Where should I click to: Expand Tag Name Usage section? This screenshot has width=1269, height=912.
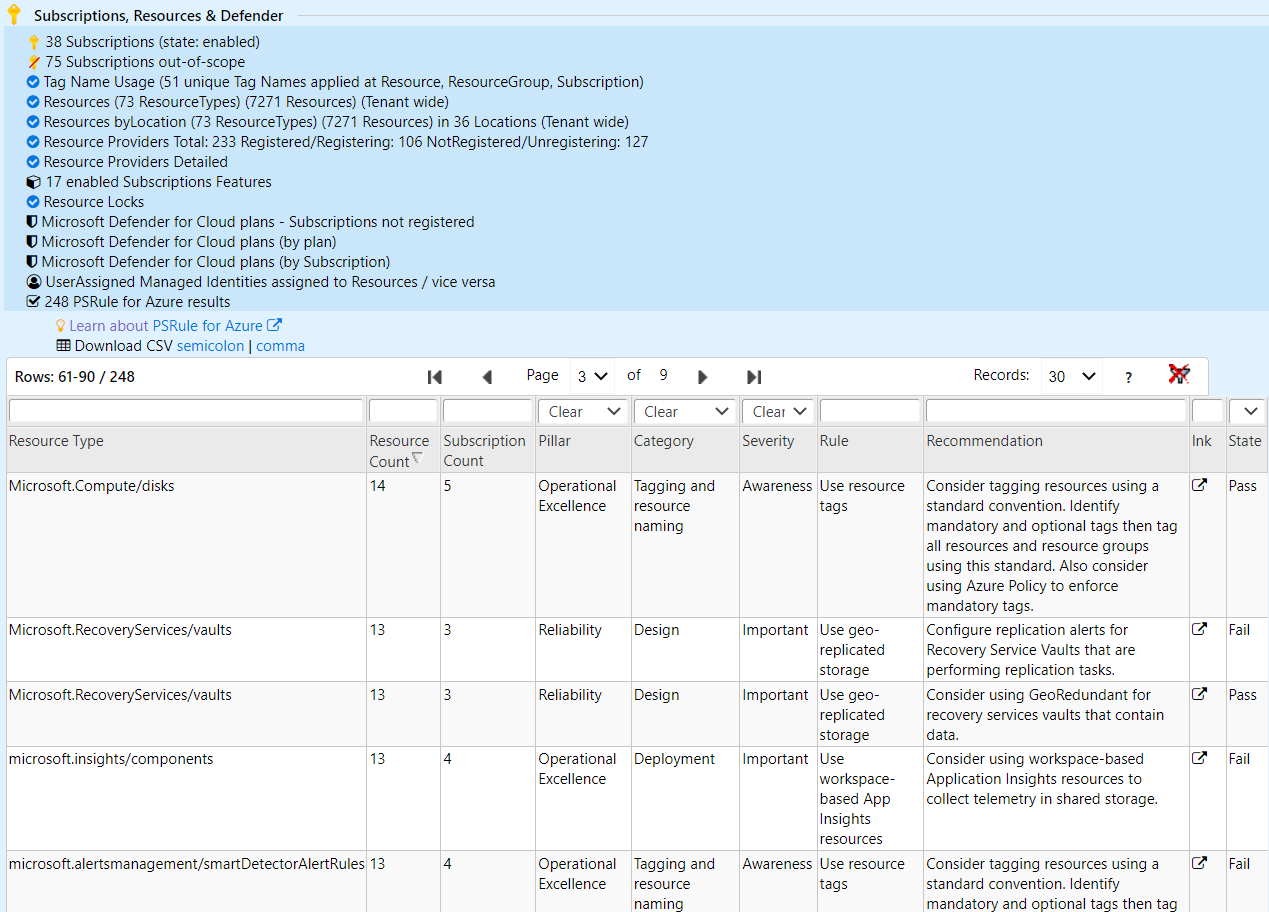(343, 82)
